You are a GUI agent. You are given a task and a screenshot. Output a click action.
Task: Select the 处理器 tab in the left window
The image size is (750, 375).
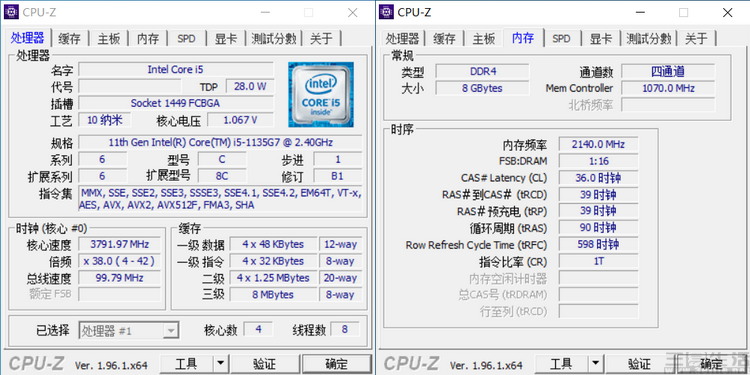pyautogui.click(x=27, y=37)
